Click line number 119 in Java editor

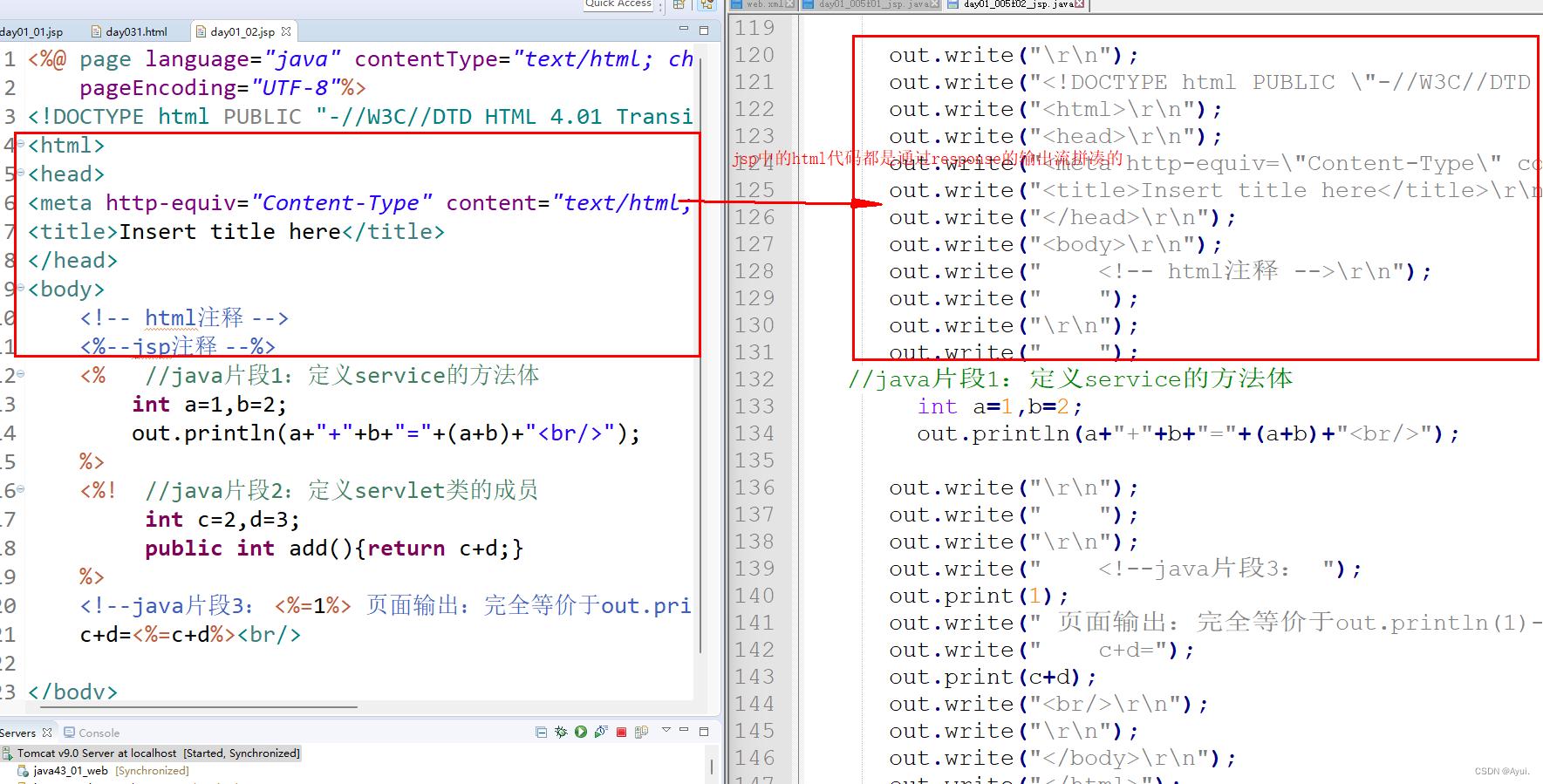coord(754,28)
